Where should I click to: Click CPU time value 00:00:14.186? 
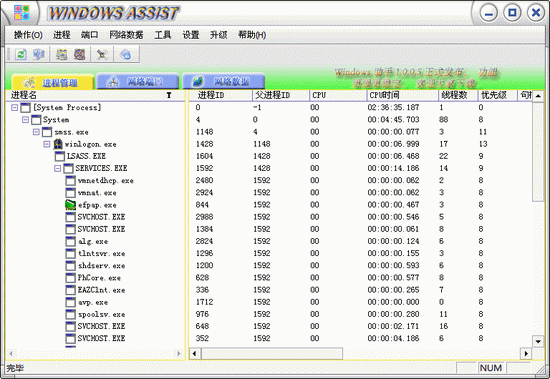click(x=393, y=168)
